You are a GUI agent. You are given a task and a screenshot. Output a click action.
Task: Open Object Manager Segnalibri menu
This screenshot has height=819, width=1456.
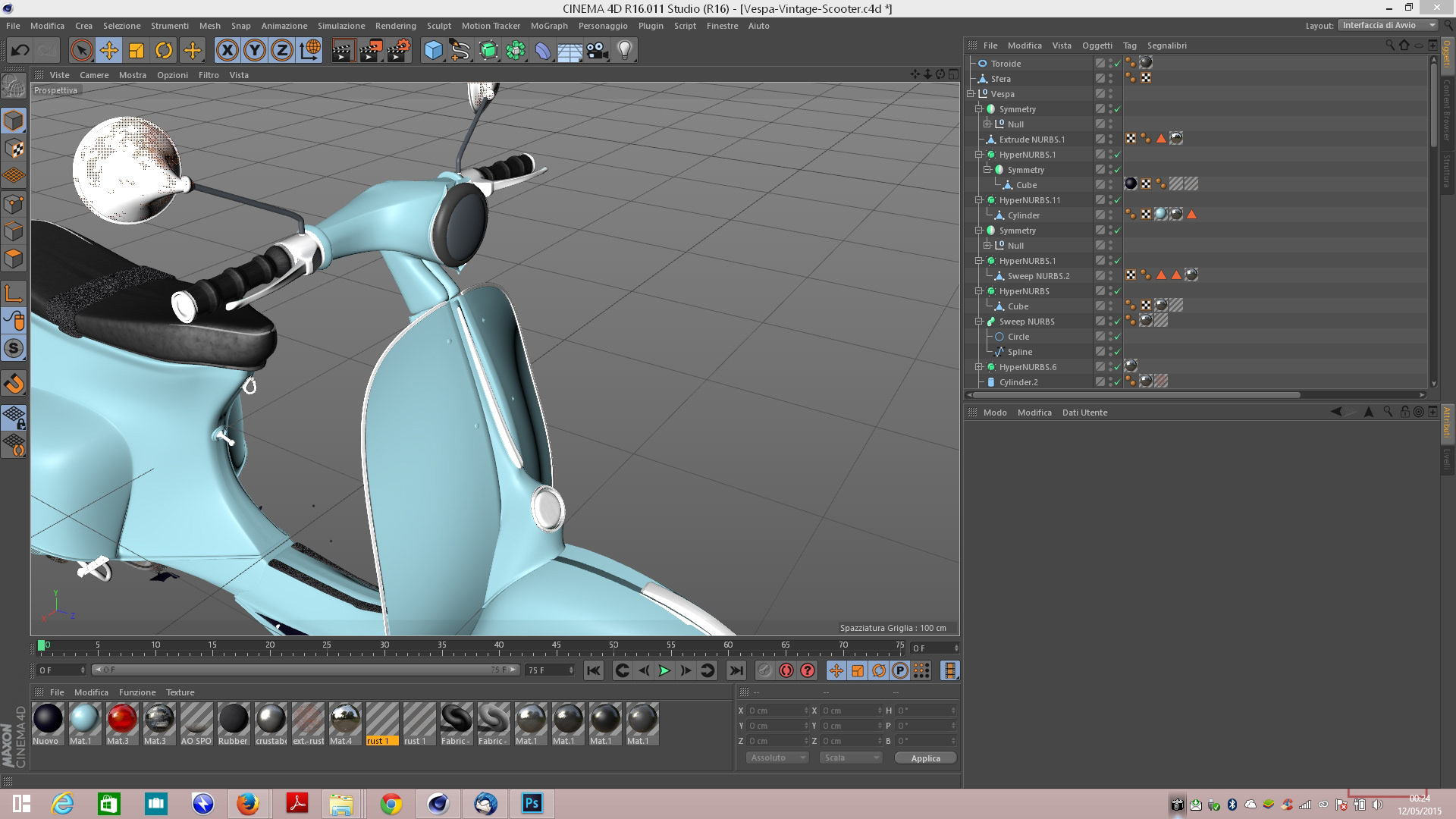point(1166,45)
